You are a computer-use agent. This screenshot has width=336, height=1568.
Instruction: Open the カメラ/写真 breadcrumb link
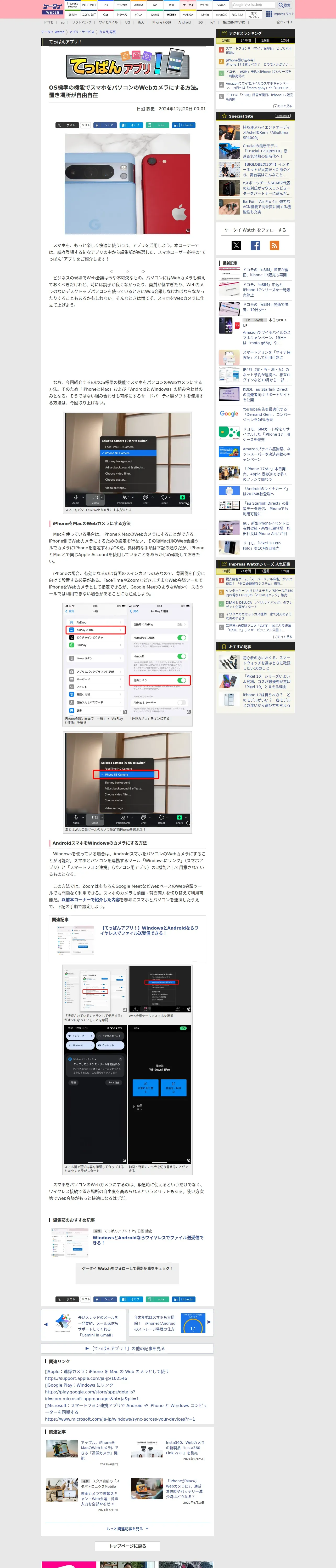pyautogui.click(x=107, y=32)
